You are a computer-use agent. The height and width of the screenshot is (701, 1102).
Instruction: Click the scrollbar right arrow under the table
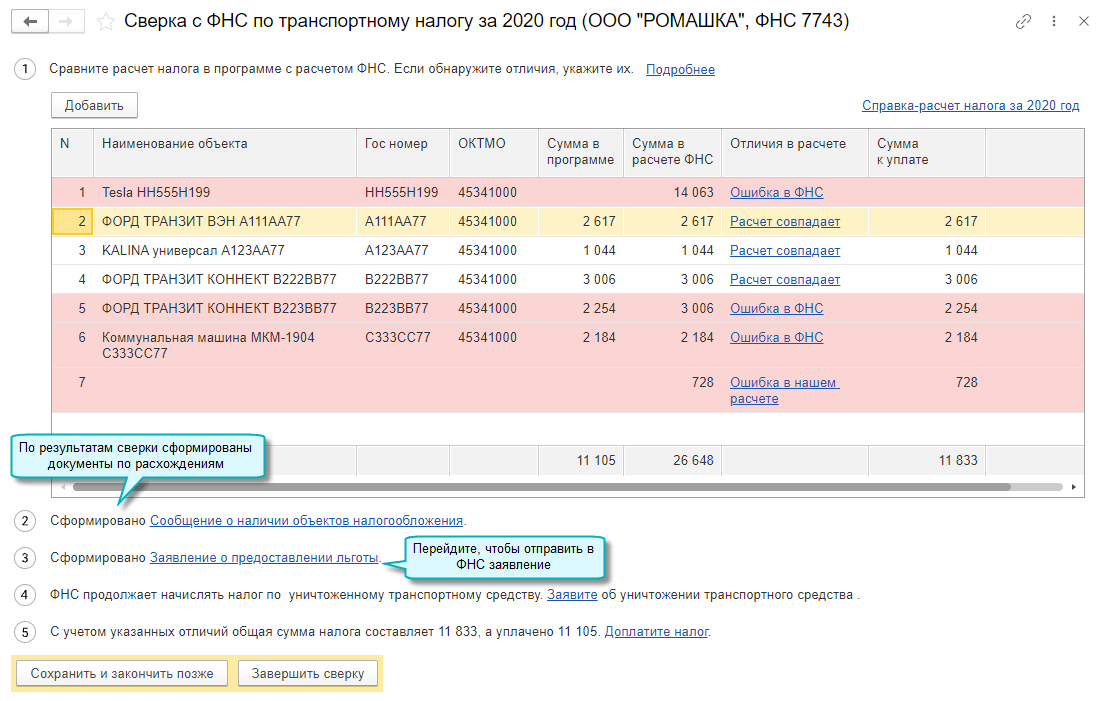1073,487
